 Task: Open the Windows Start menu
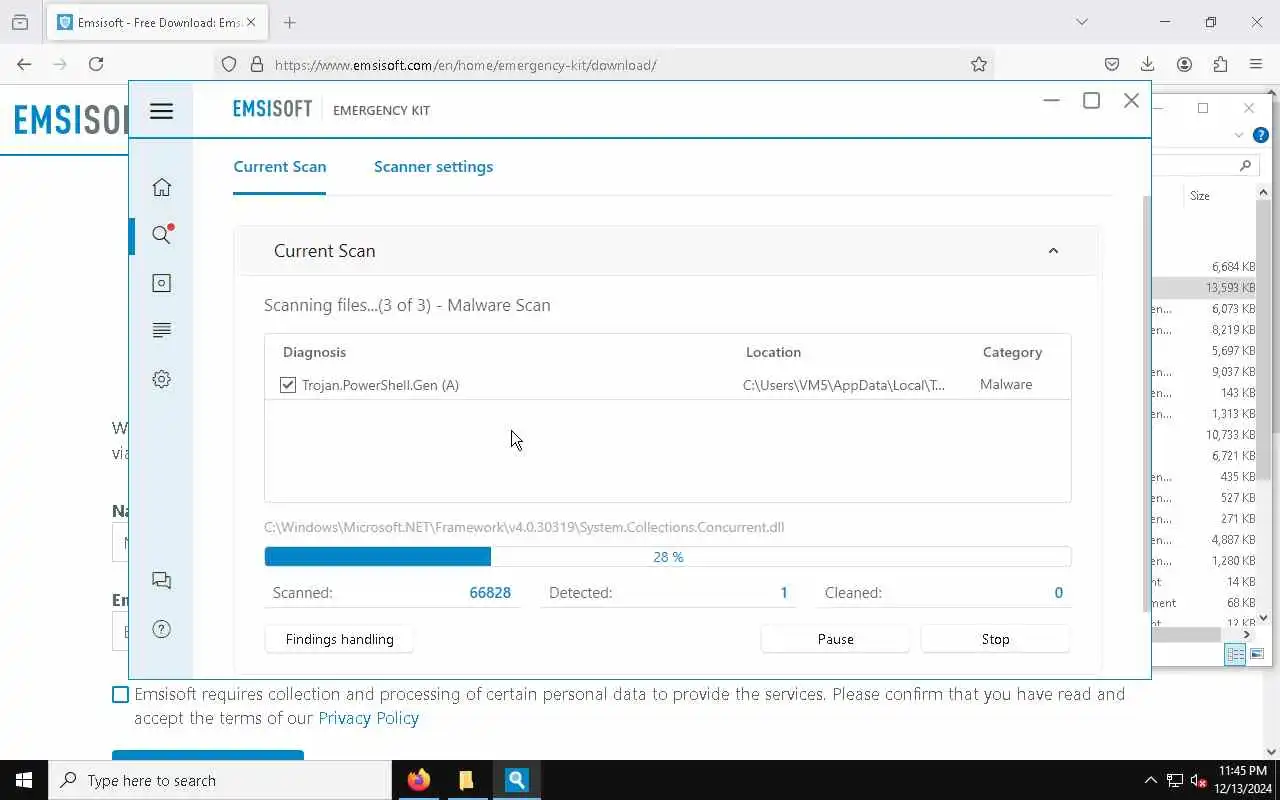(x=24, y=780)
